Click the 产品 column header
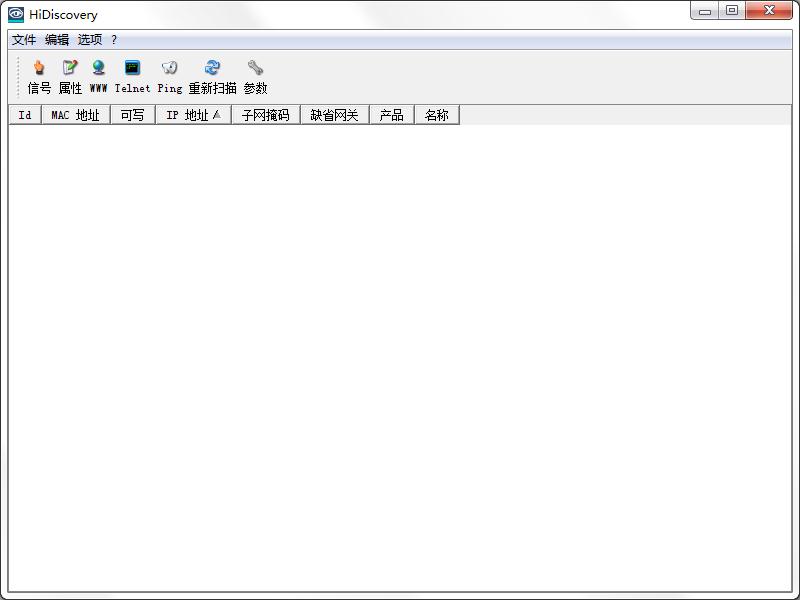The height and width of the screenshot is (600, 800). 391,115
